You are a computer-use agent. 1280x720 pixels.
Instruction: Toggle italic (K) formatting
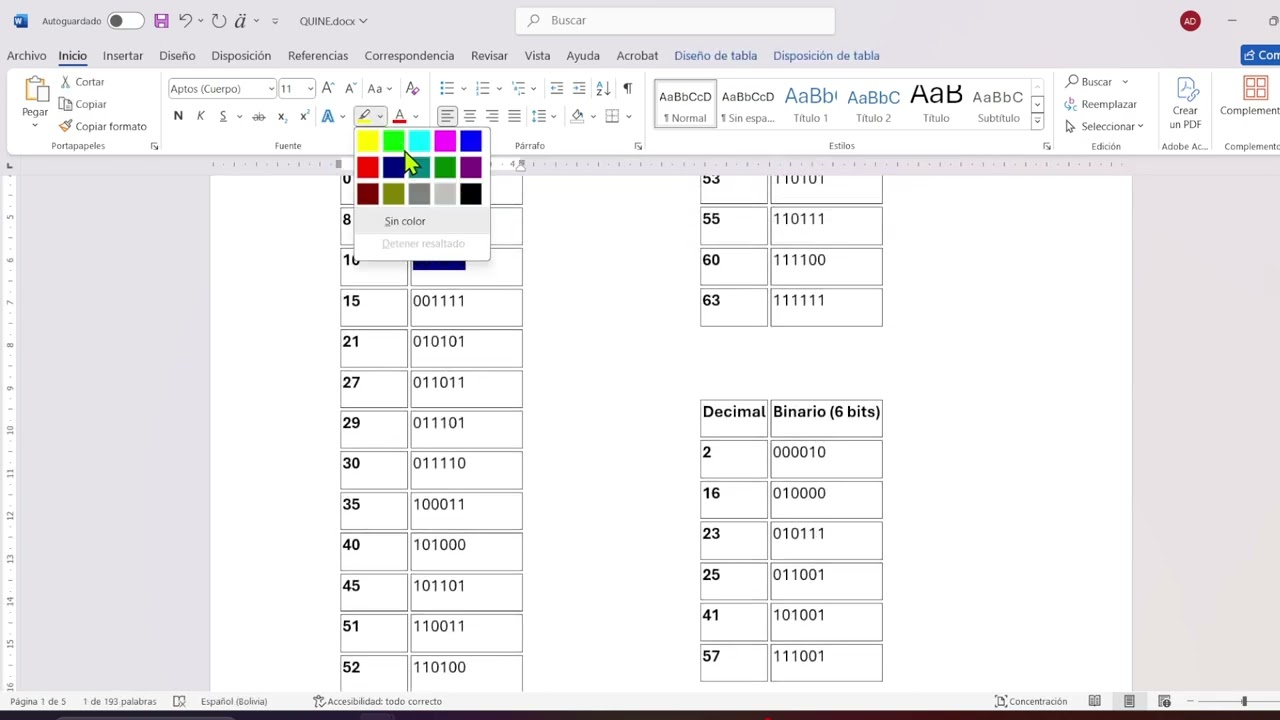click(x=200, y=117)
